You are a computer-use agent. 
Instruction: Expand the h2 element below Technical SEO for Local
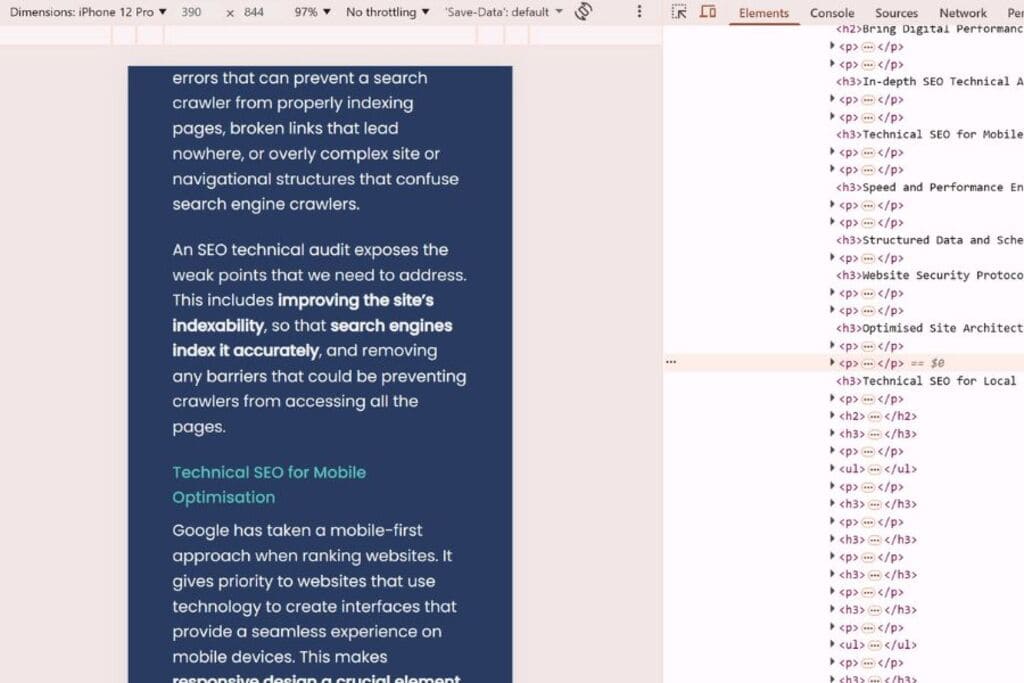833,416
